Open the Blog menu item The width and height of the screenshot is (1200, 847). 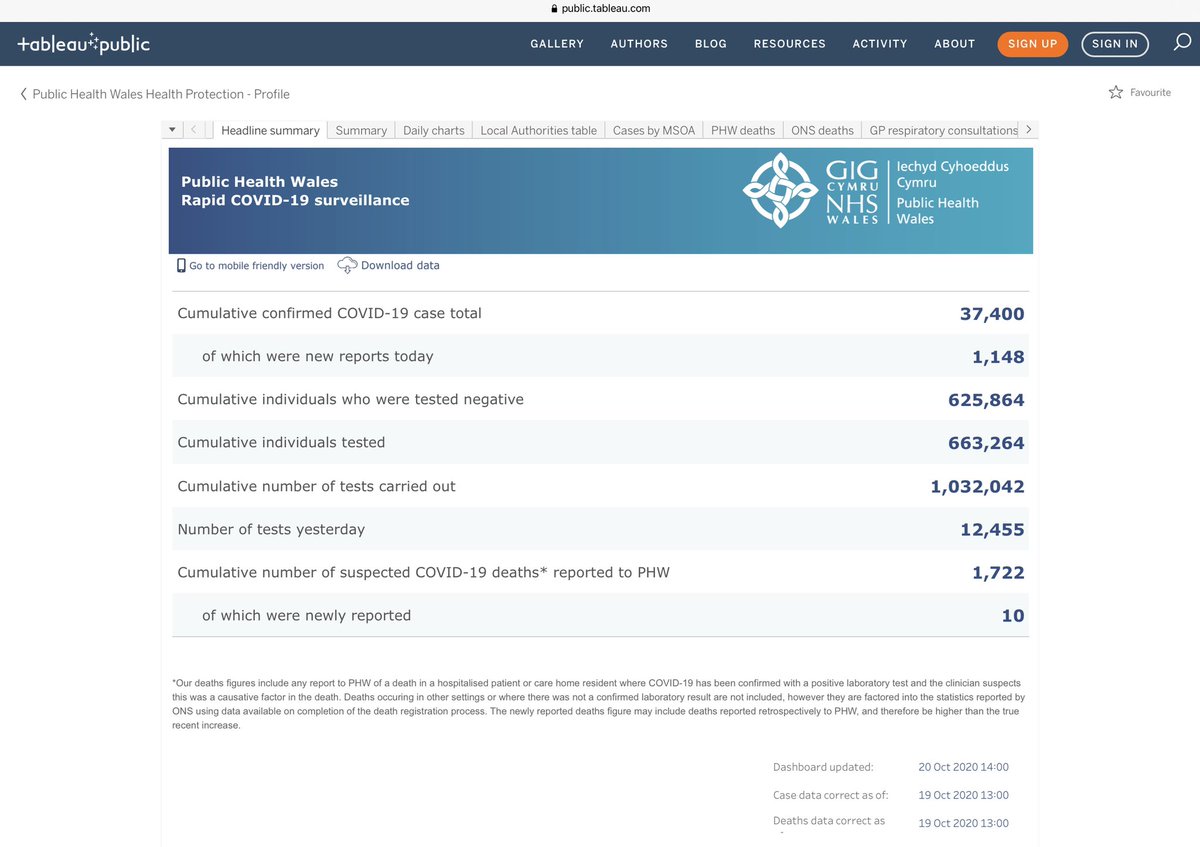pos(711,44)
